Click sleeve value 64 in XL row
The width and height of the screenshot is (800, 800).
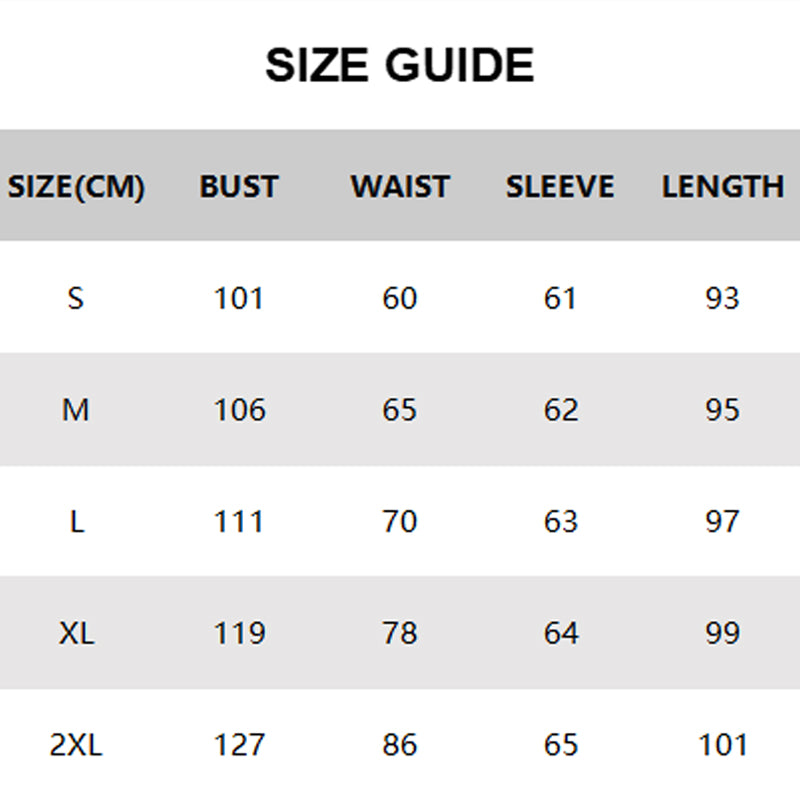coord(560,633)
